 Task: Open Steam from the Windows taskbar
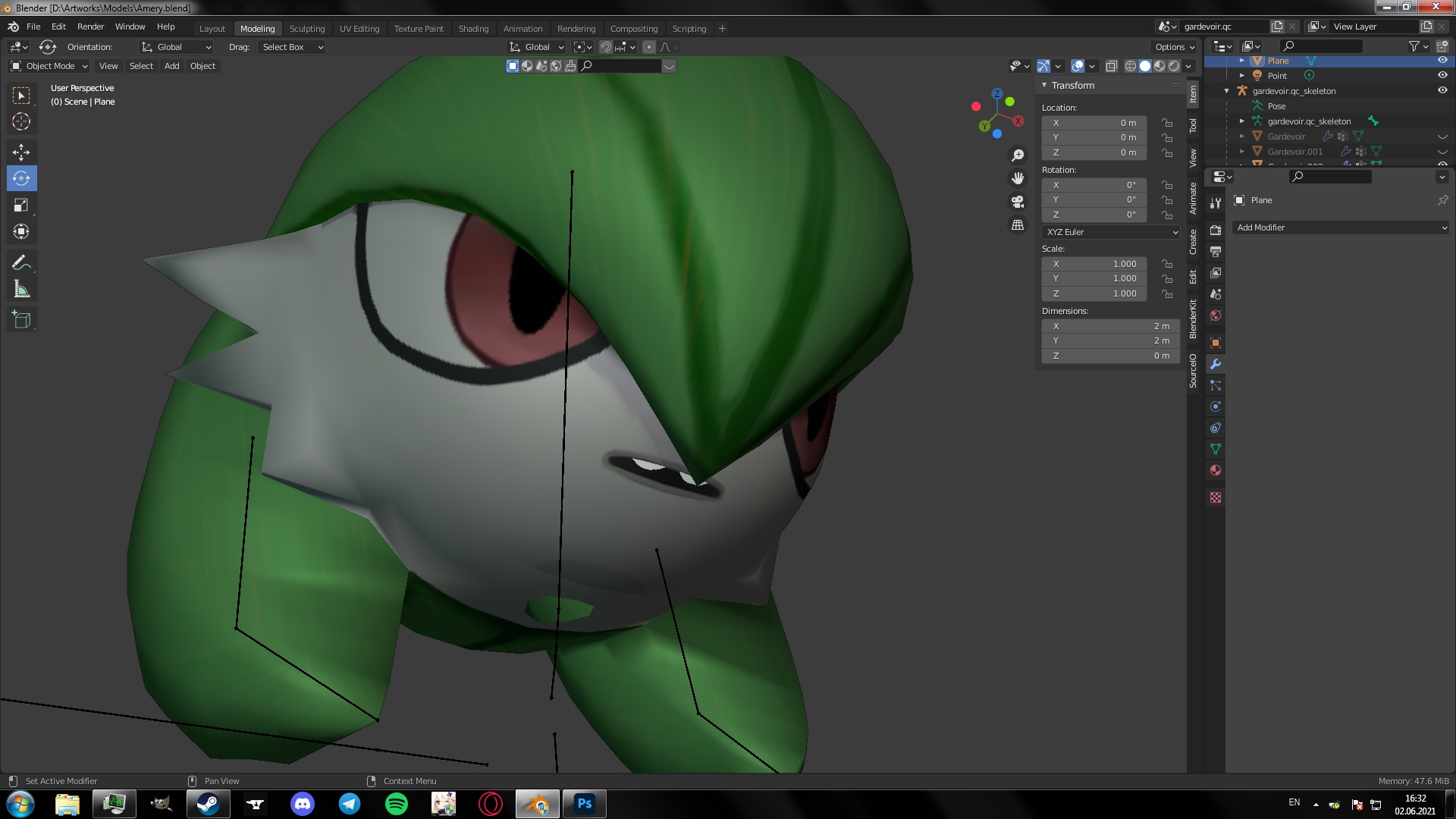(x=209, y=804)
